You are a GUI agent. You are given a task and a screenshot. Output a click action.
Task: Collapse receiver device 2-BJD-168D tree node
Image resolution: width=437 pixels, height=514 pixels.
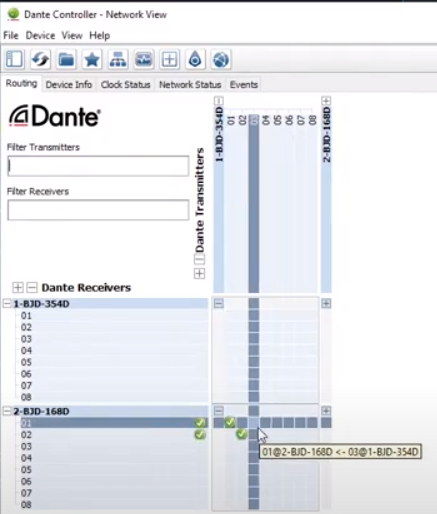pos(7,411)
